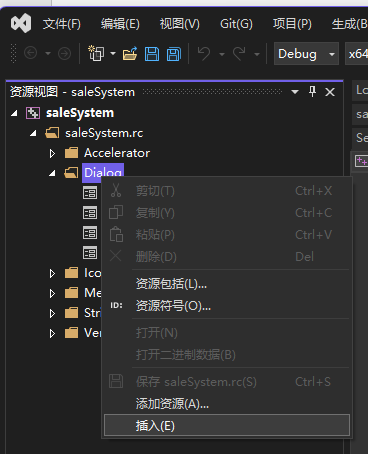This screenshot has height=454, width=368.
Task: Expand the Me folder node
Action: (x=52, y=293)
